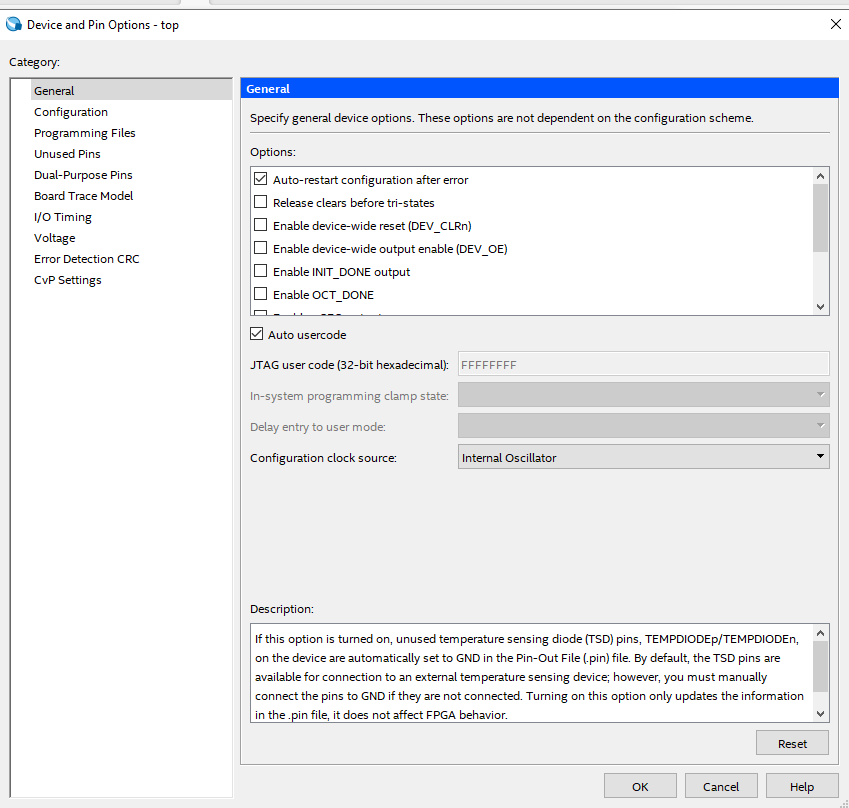Open CvP Settings category
The width and height of the screenshot is (849, 808).
pos(68,280)
